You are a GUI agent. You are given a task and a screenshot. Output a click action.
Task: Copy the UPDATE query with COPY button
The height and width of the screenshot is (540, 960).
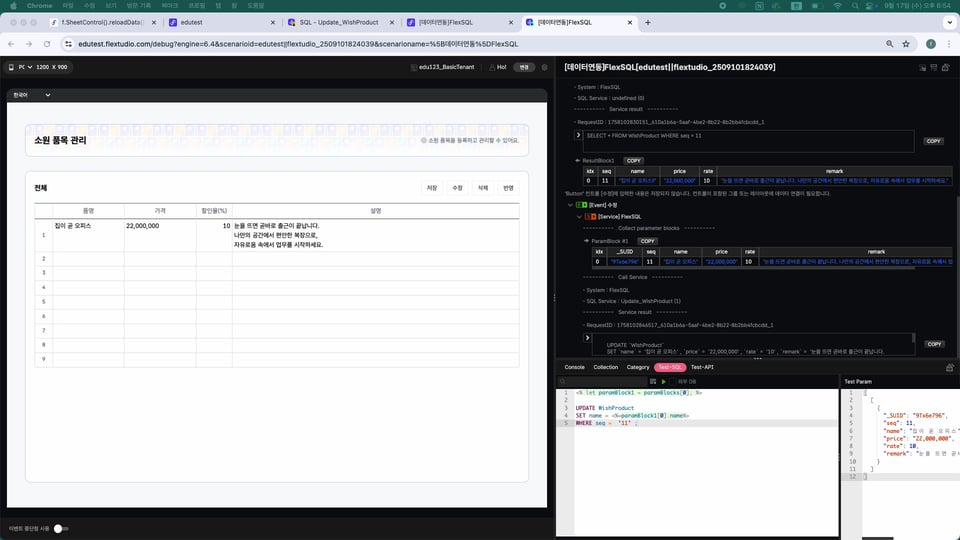(x=934, y=345)
